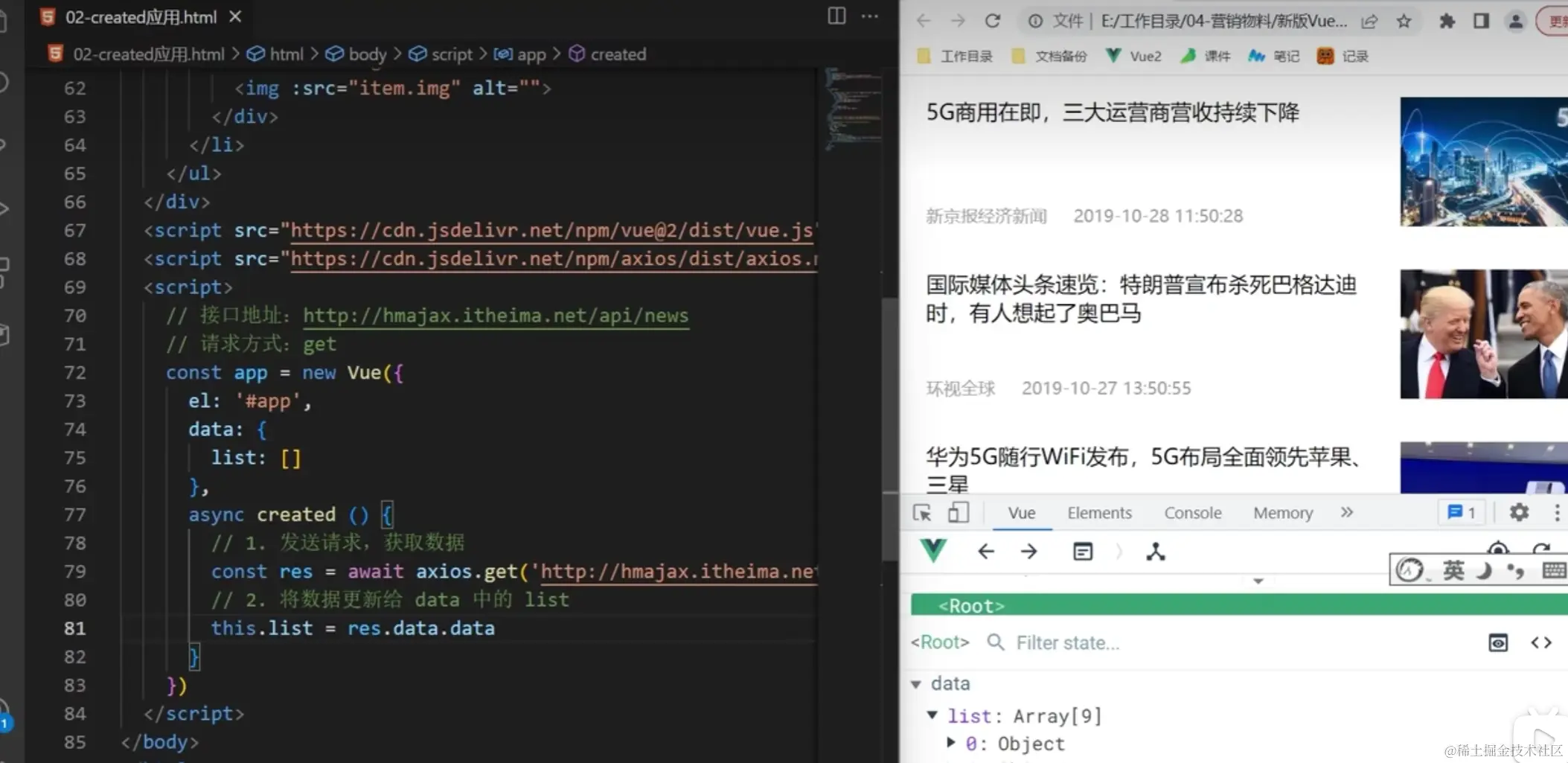Image resolution: width=1568 pixels, height=763 pixels.
Task: Open the 课件 bookmark
Action: (x=1206, y=56)
